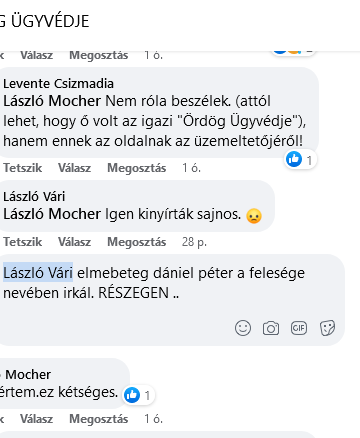This screenshot has height=438, width=360.
Task: Open the sticker picker icon
Action: click(x=327, y=328)
